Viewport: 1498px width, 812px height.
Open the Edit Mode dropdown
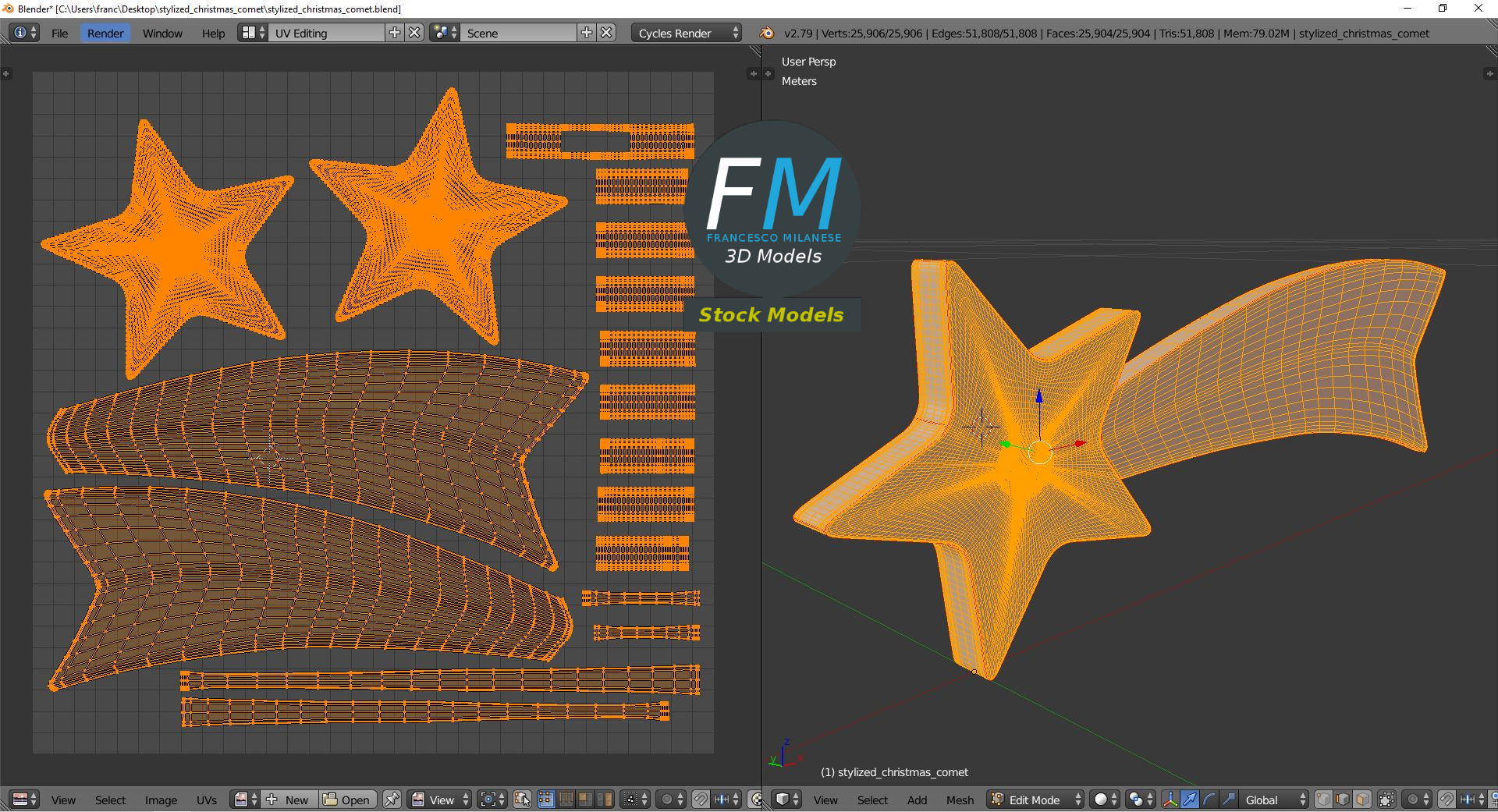[x=1035, y=800]
